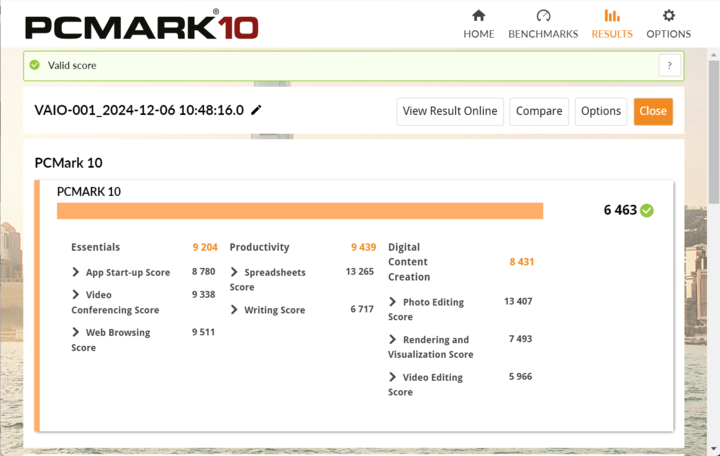Screen dimensions: 720x456
Task: Click the Web Browsing value 9 511
Action: 203,332
